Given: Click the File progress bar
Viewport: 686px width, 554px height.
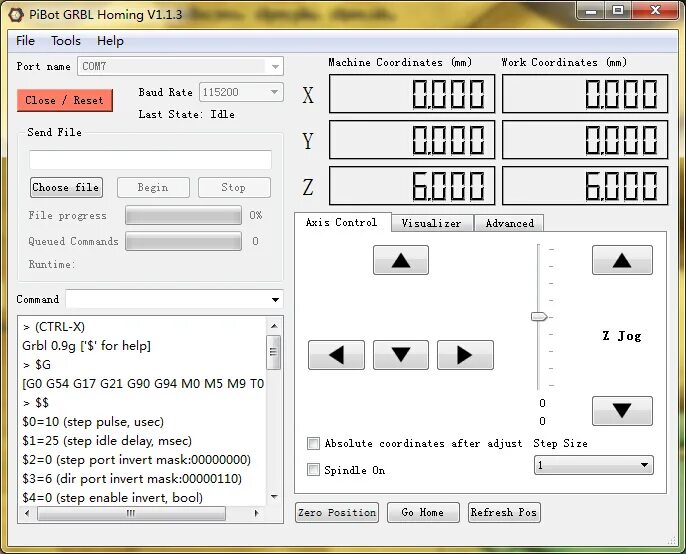Looking at the screenshot, I should click(183, 215).
